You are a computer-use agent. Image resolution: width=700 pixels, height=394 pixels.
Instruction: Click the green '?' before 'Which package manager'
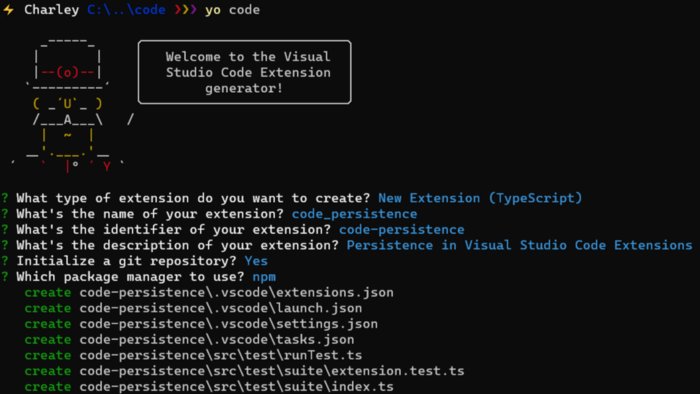(5, 276)
